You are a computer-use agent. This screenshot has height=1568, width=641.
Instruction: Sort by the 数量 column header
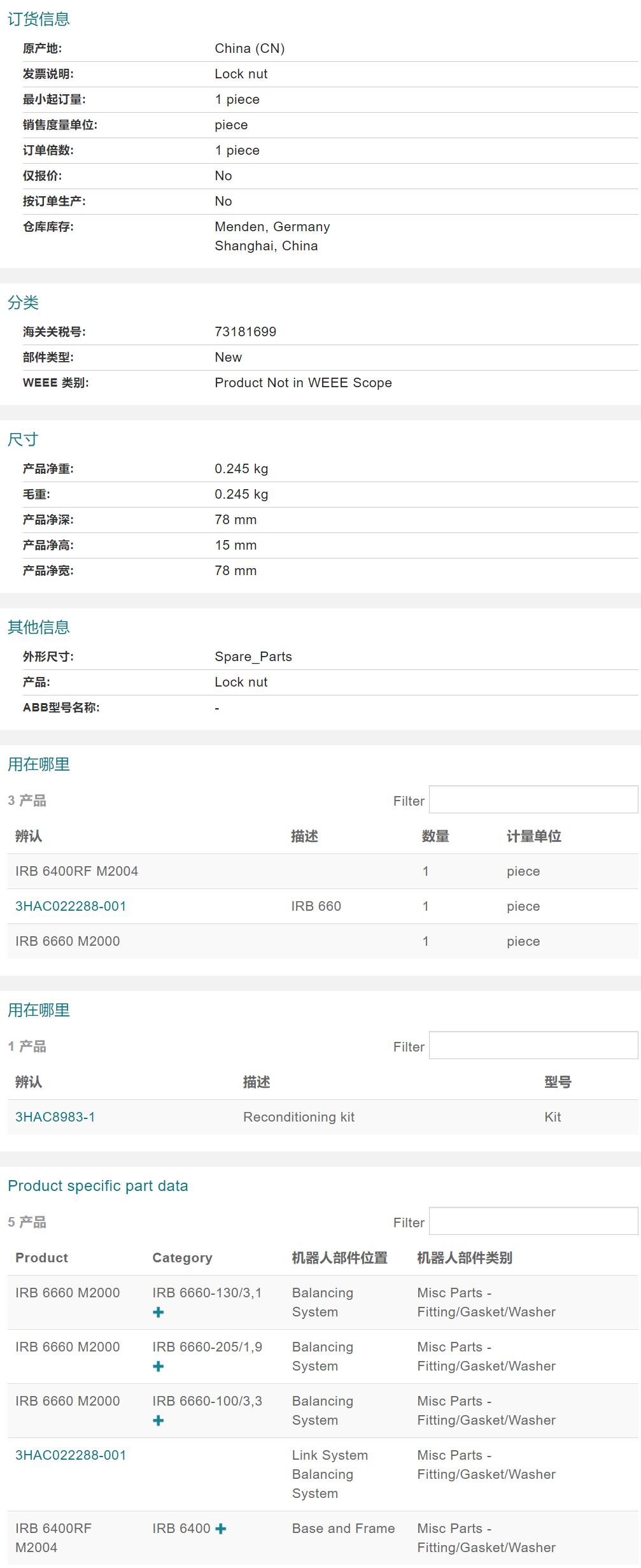point(435,836)
